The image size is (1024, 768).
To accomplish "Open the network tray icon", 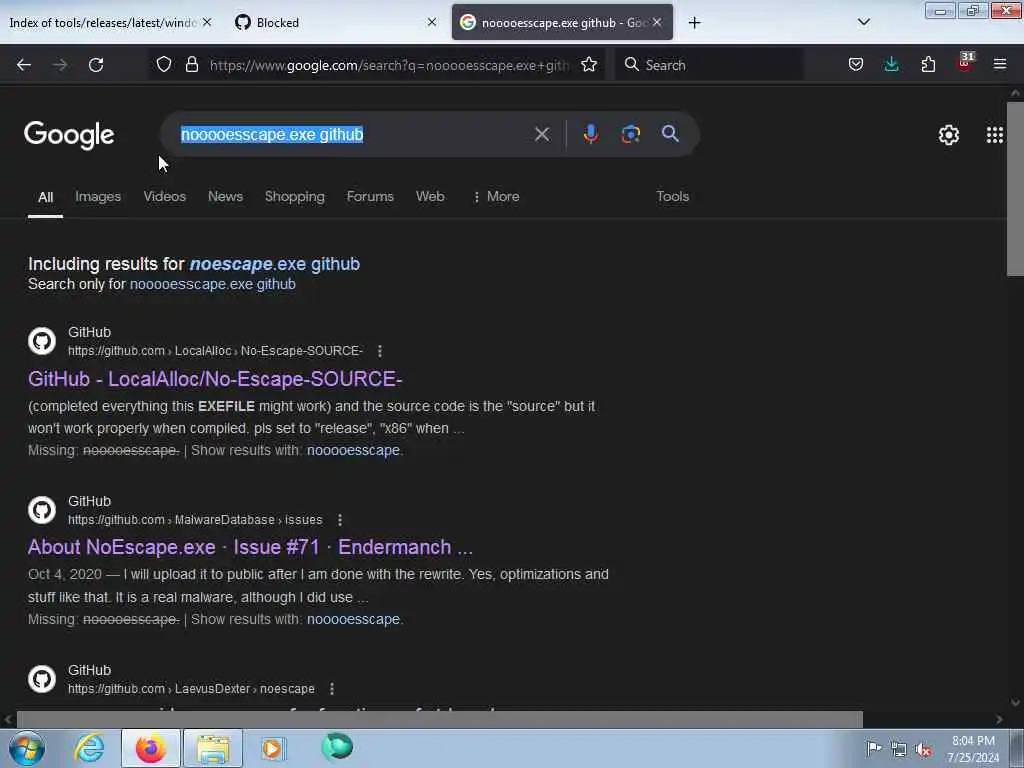I will tap(899, 749).
